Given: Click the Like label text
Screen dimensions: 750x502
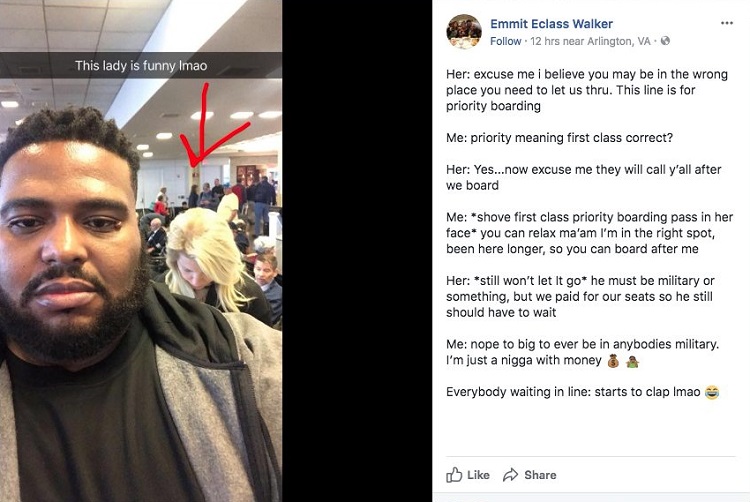Looking at the screenshot, I should pyautogui.click(x=478, y=475).
